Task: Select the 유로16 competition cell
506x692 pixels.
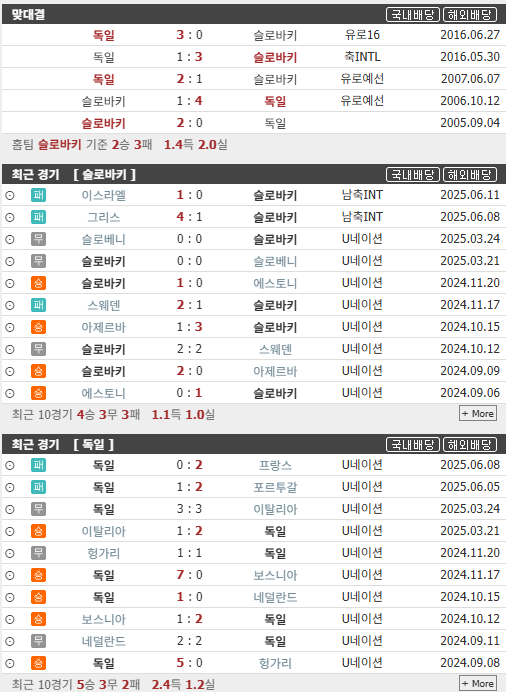Action: click(362, 35)
